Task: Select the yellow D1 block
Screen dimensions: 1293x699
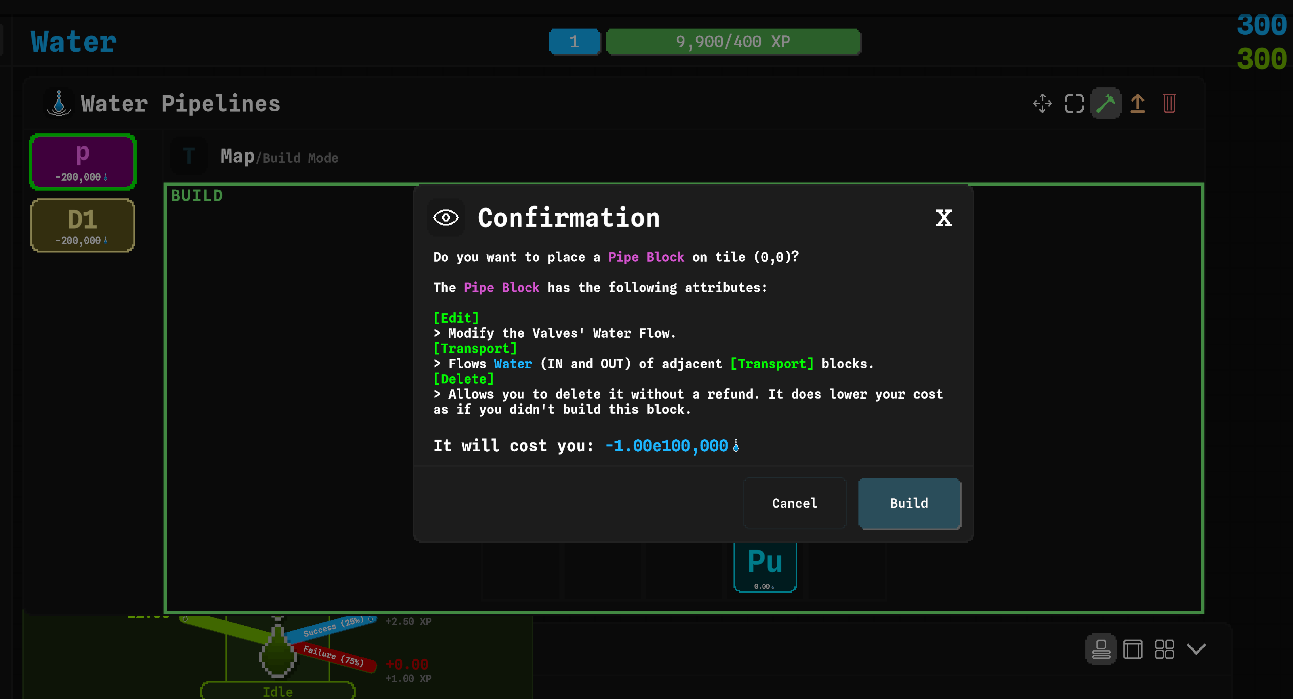Action: click(x=82, y=225)
